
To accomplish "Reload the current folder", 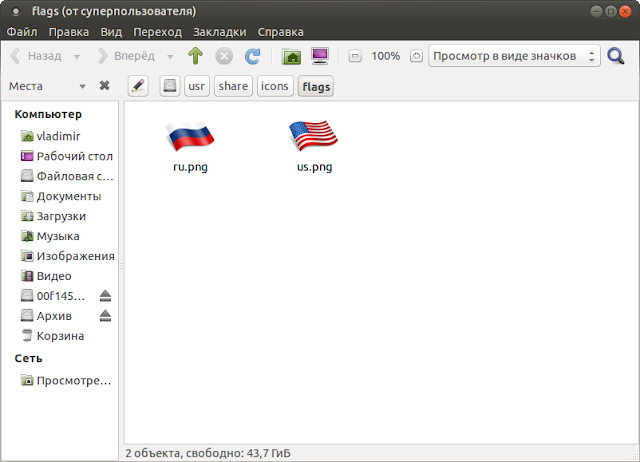I will 253,56.
